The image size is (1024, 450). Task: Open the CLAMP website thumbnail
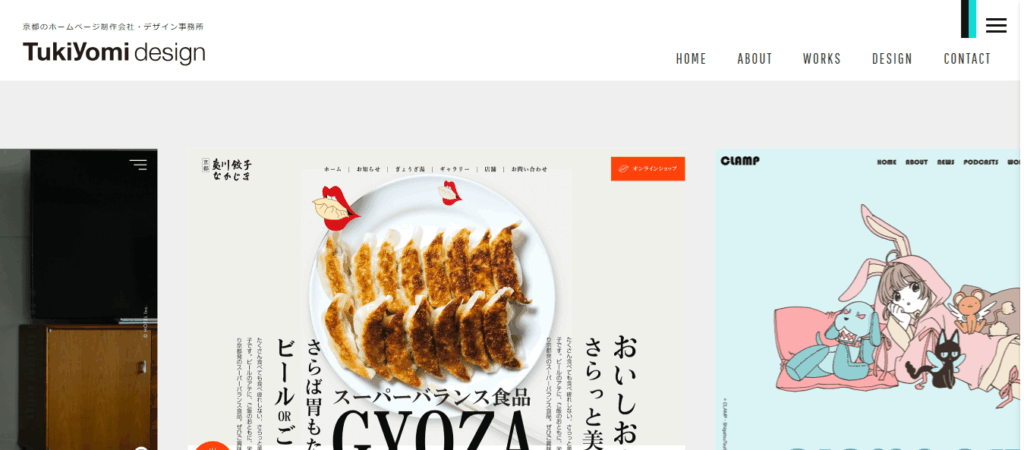867,299
